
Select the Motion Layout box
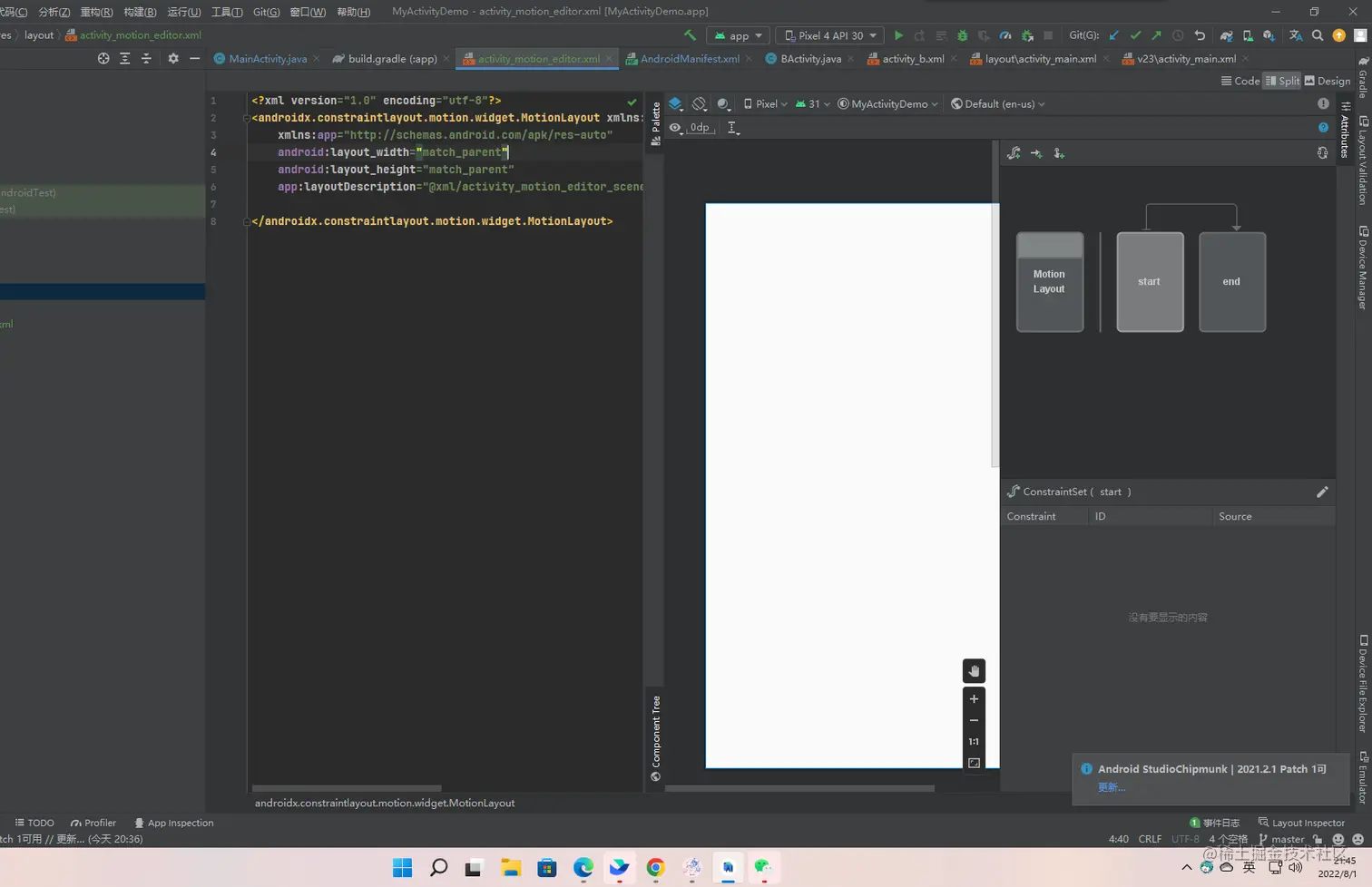(x=1050, y=282)
